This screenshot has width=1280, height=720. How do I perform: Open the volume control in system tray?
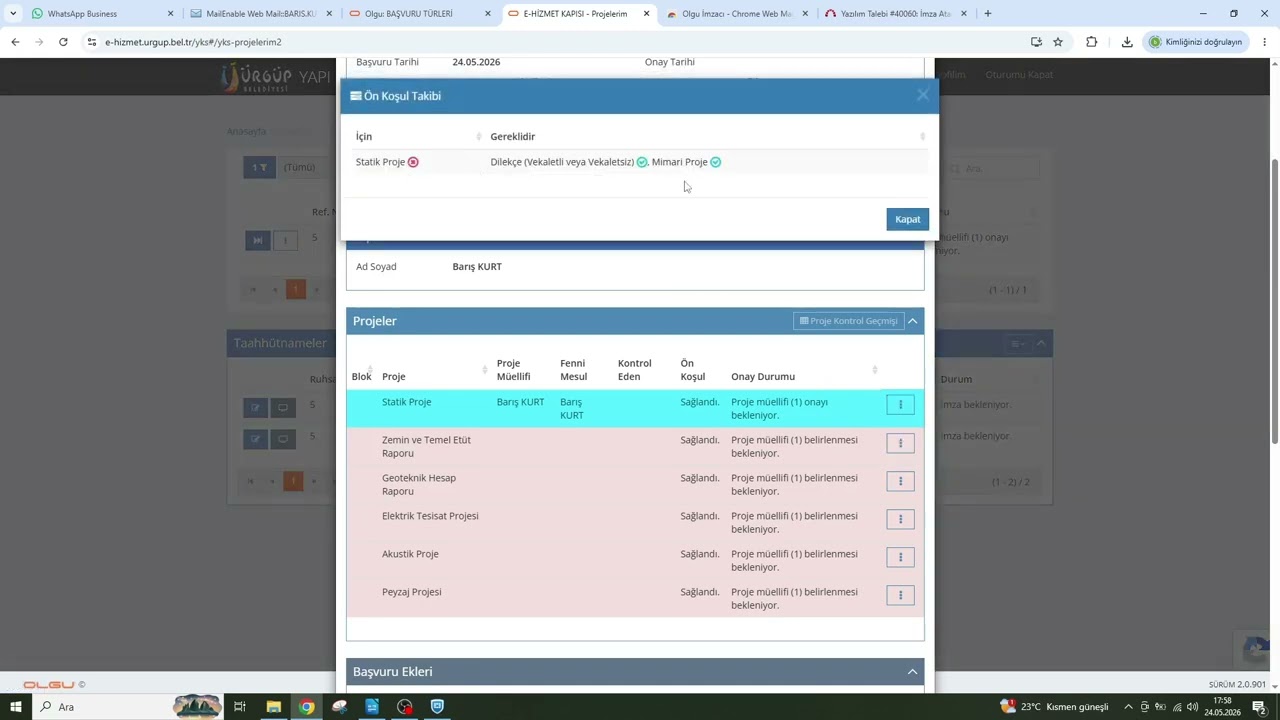click(1192, 707)
